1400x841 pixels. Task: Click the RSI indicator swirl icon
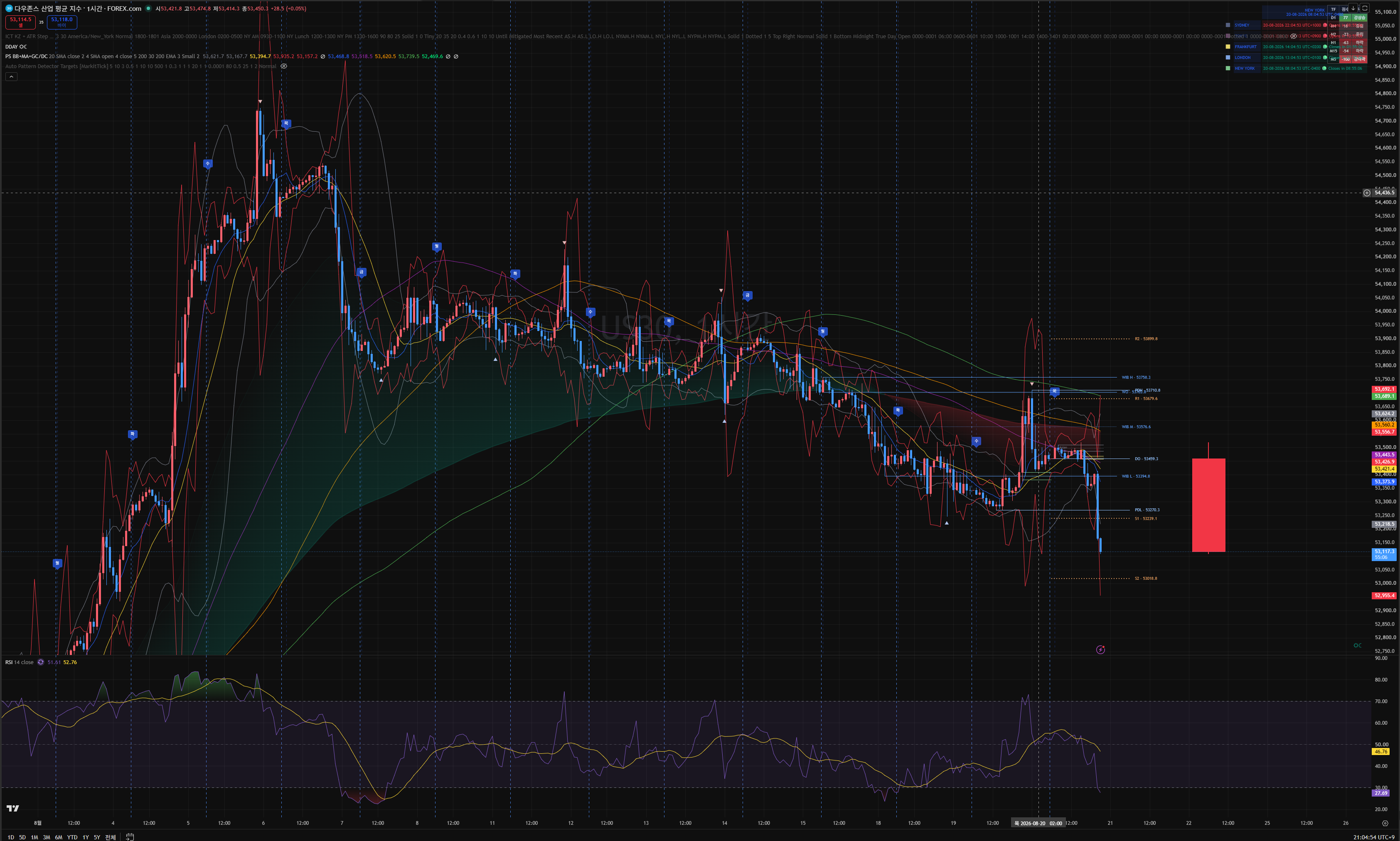click(x=40, y=662)
